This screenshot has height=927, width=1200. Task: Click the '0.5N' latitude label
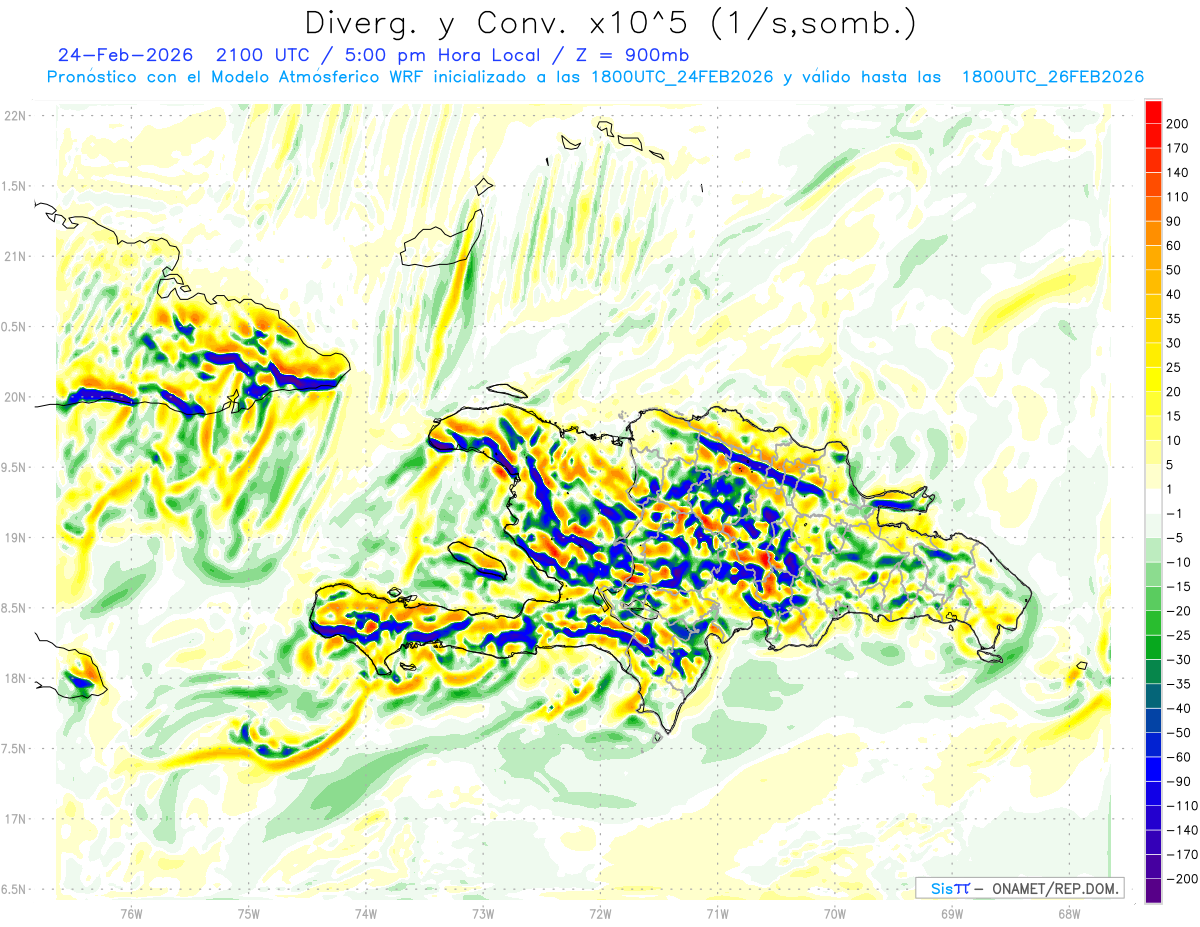point(16,327)
